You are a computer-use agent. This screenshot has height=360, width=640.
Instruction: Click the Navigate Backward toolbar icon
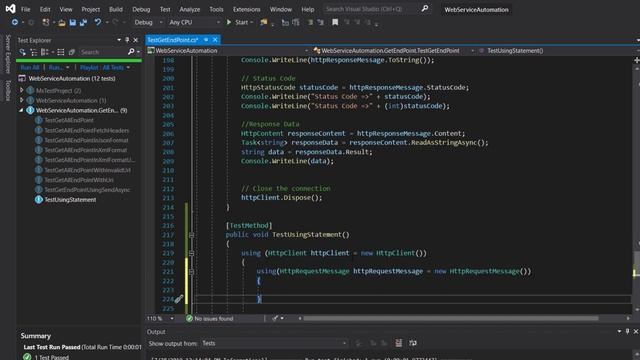pyautogui.click(x=15, y=22)
